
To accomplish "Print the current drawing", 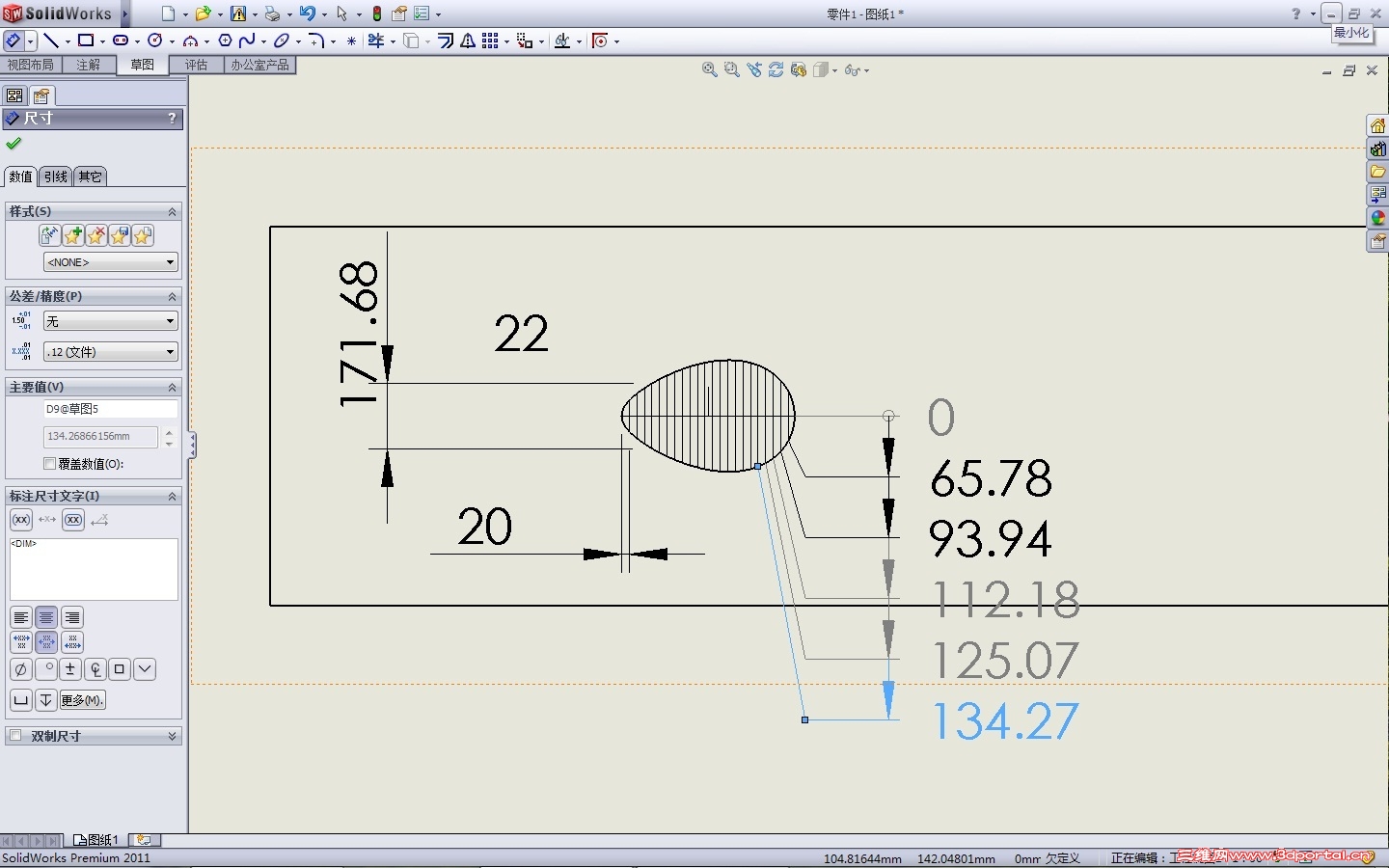I will (x=272, y=14).
